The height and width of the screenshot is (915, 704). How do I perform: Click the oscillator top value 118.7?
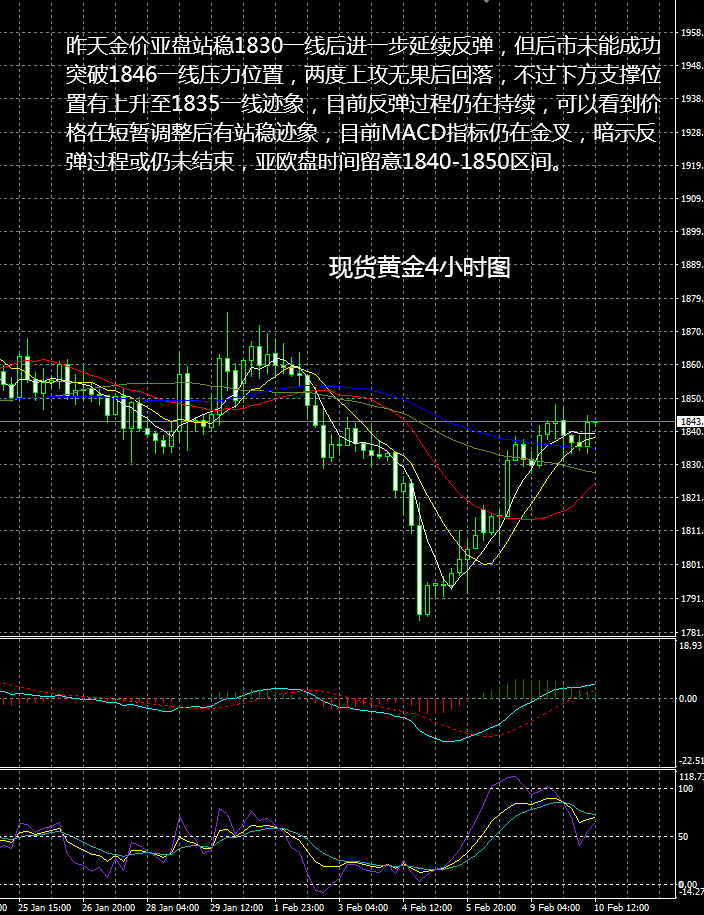click(691, 777)
